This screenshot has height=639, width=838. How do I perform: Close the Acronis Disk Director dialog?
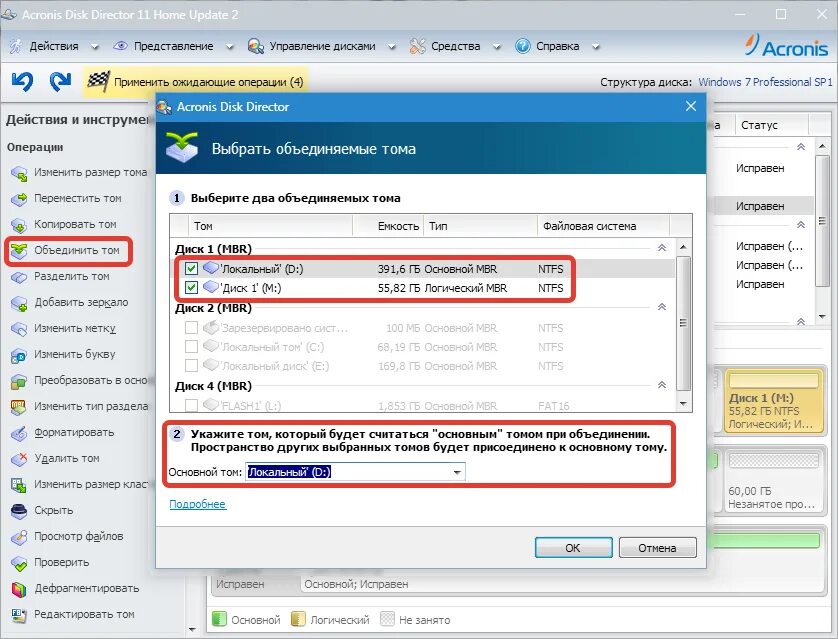point(690,106)
